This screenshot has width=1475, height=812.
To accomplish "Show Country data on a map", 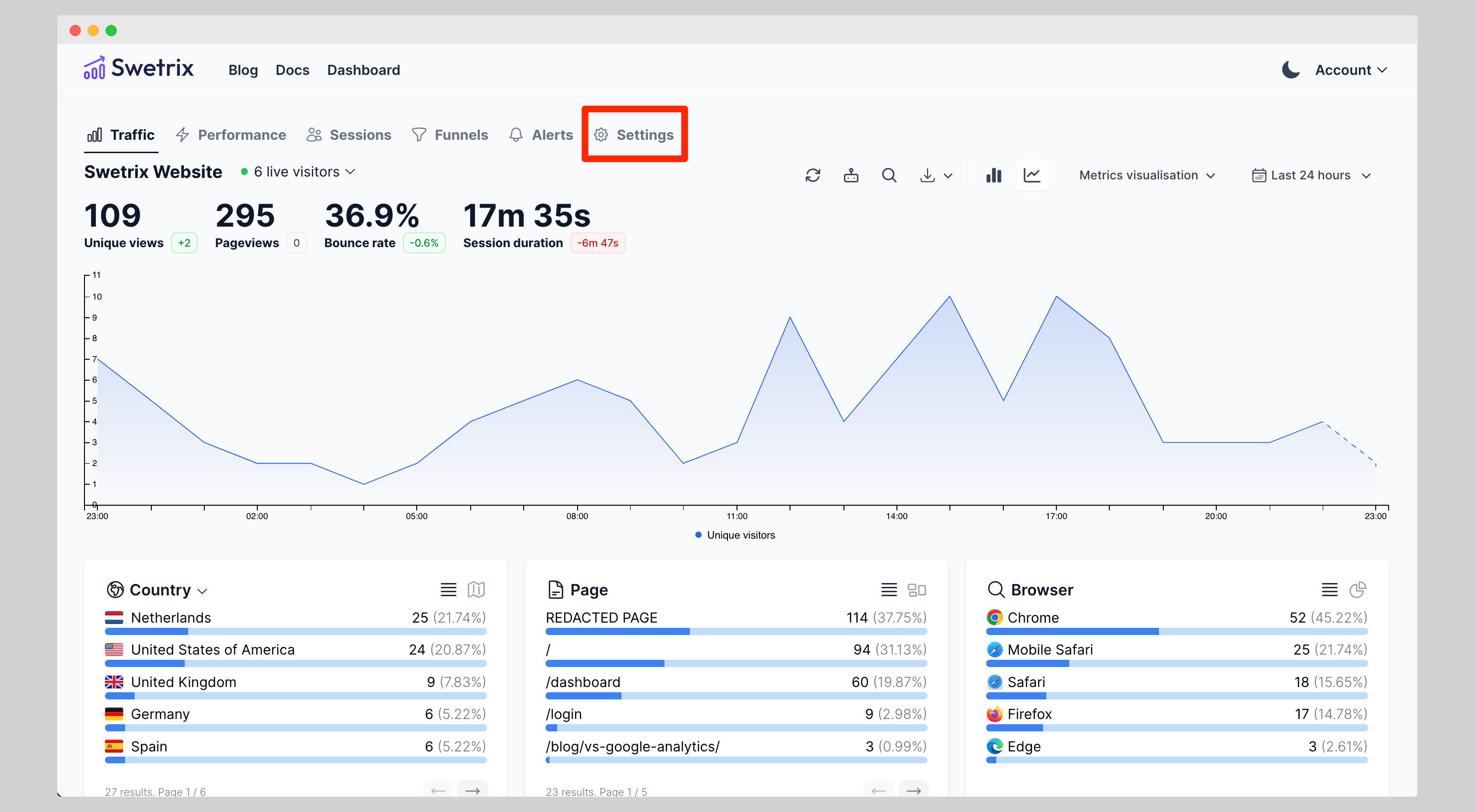I will click(x=477, y=589).
